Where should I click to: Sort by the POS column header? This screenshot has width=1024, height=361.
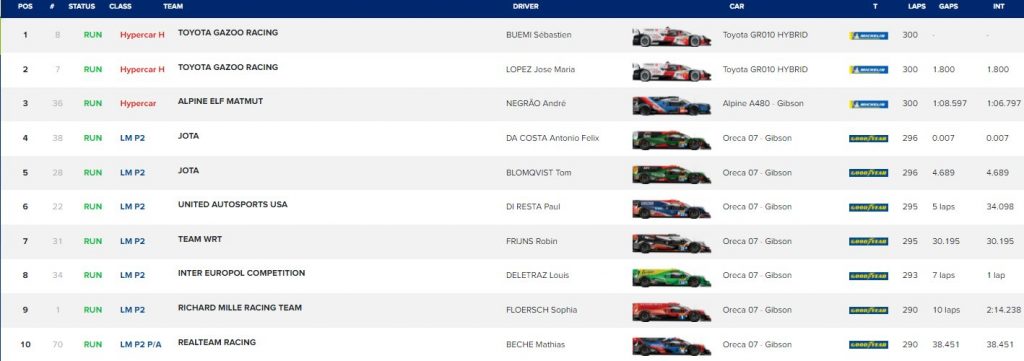[x=25, y=7]
